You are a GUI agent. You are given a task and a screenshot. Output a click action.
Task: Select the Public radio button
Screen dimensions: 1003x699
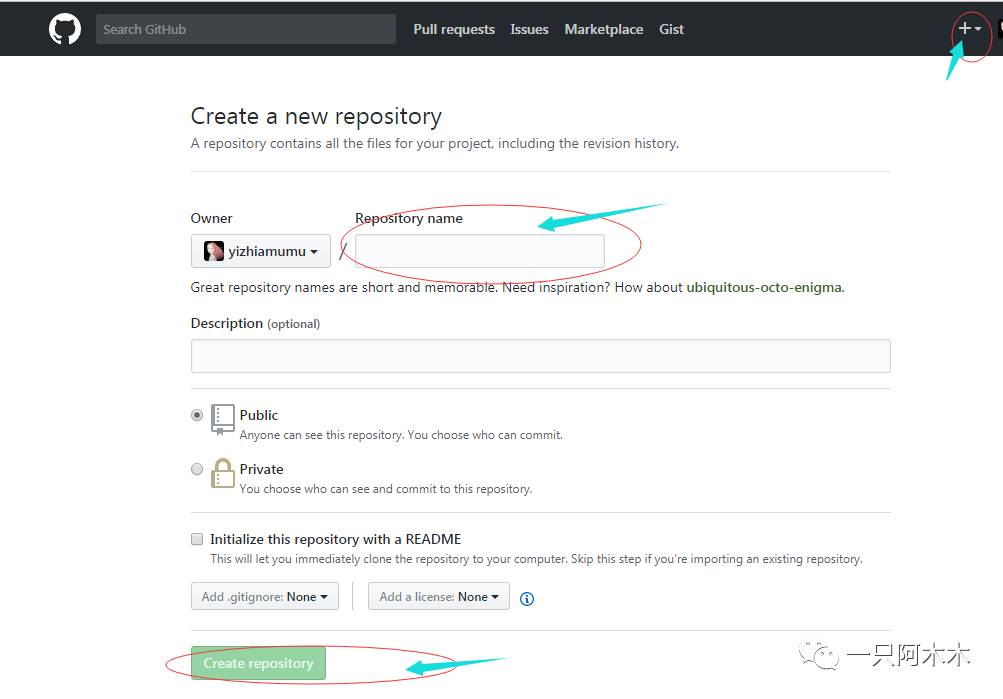coord(197,415)
